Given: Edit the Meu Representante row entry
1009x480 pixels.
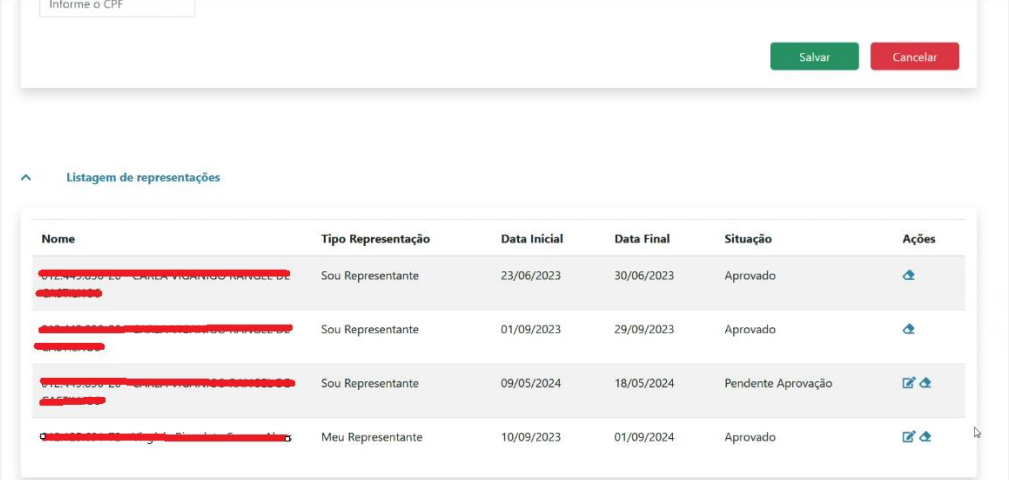Looking at the screenshot, I should click(x=908, y=437).
